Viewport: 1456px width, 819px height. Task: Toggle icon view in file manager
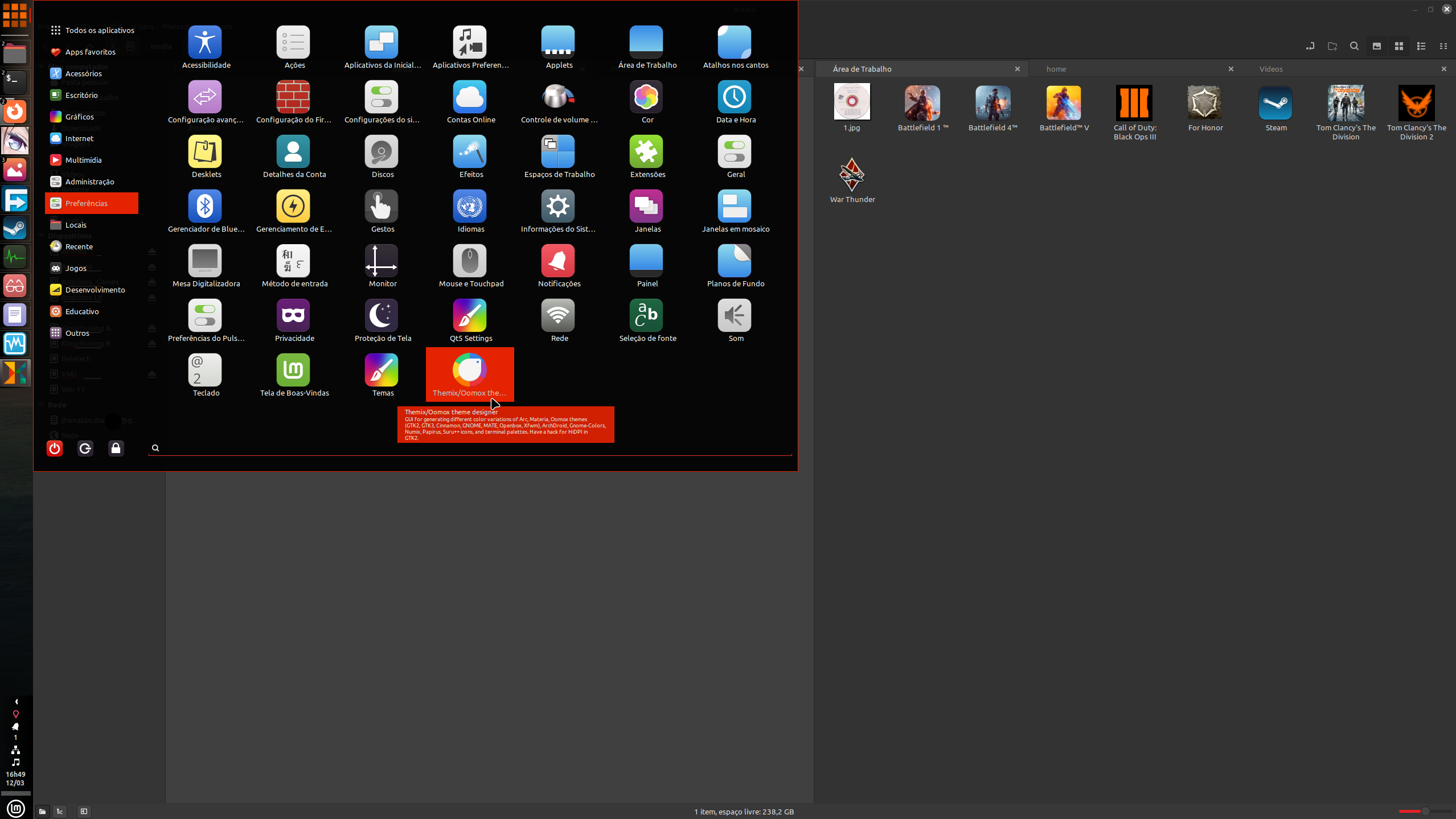pos(1399,46)
